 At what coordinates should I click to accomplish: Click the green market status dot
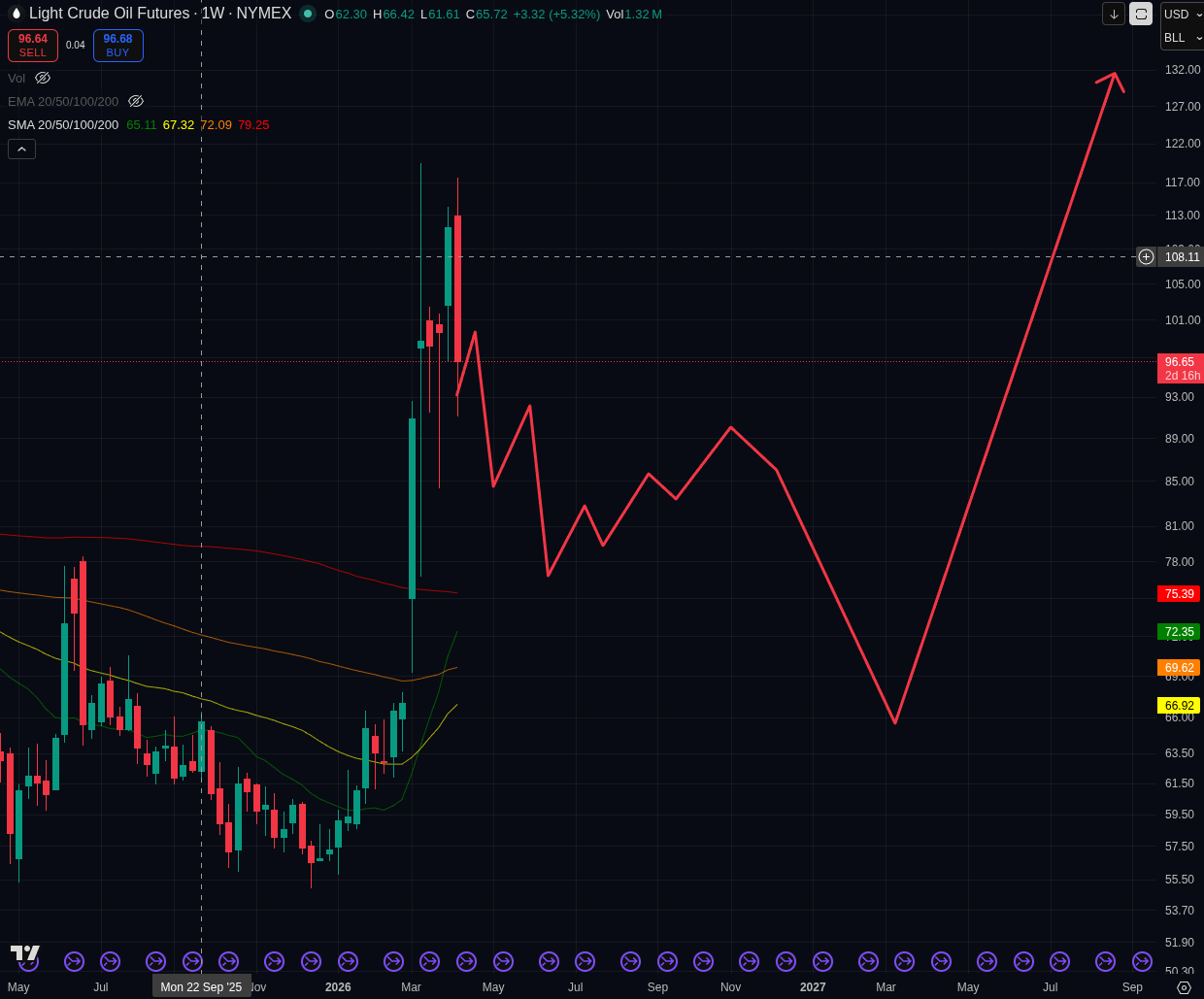(308, 14)
